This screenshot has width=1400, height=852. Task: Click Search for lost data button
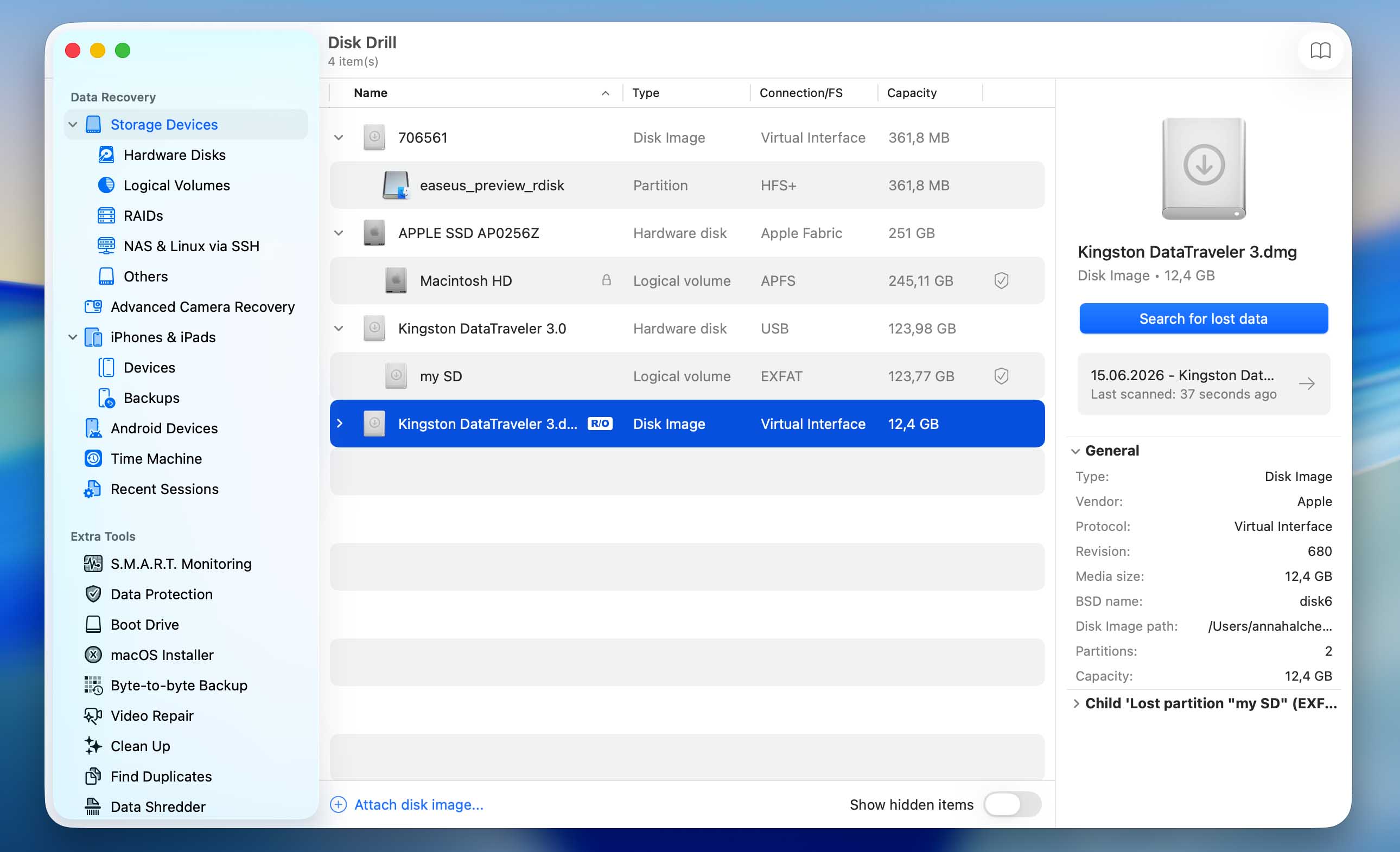[1204, 319]
